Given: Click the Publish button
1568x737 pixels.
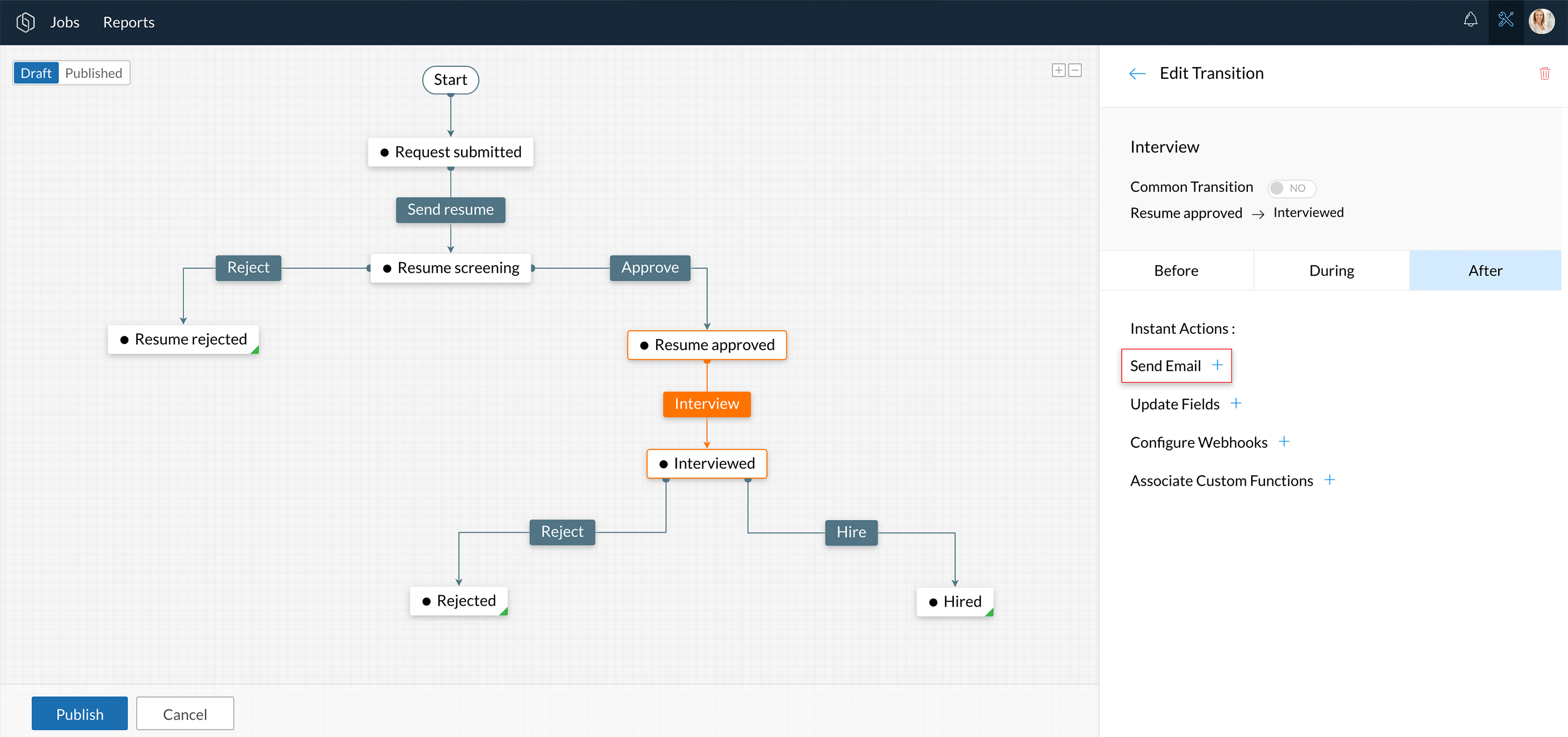Looking at the screenshot, I should [79, 713].
